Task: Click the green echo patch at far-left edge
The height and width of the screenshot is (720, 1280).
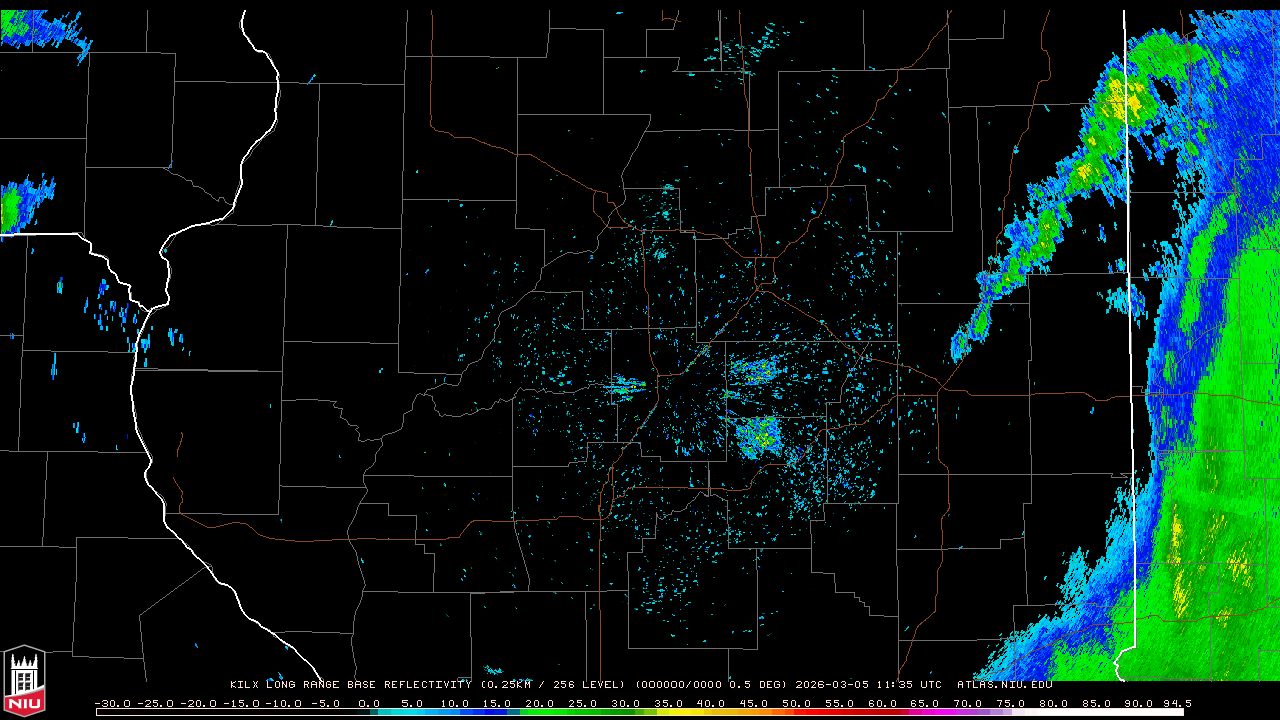Action: (14, 208)
